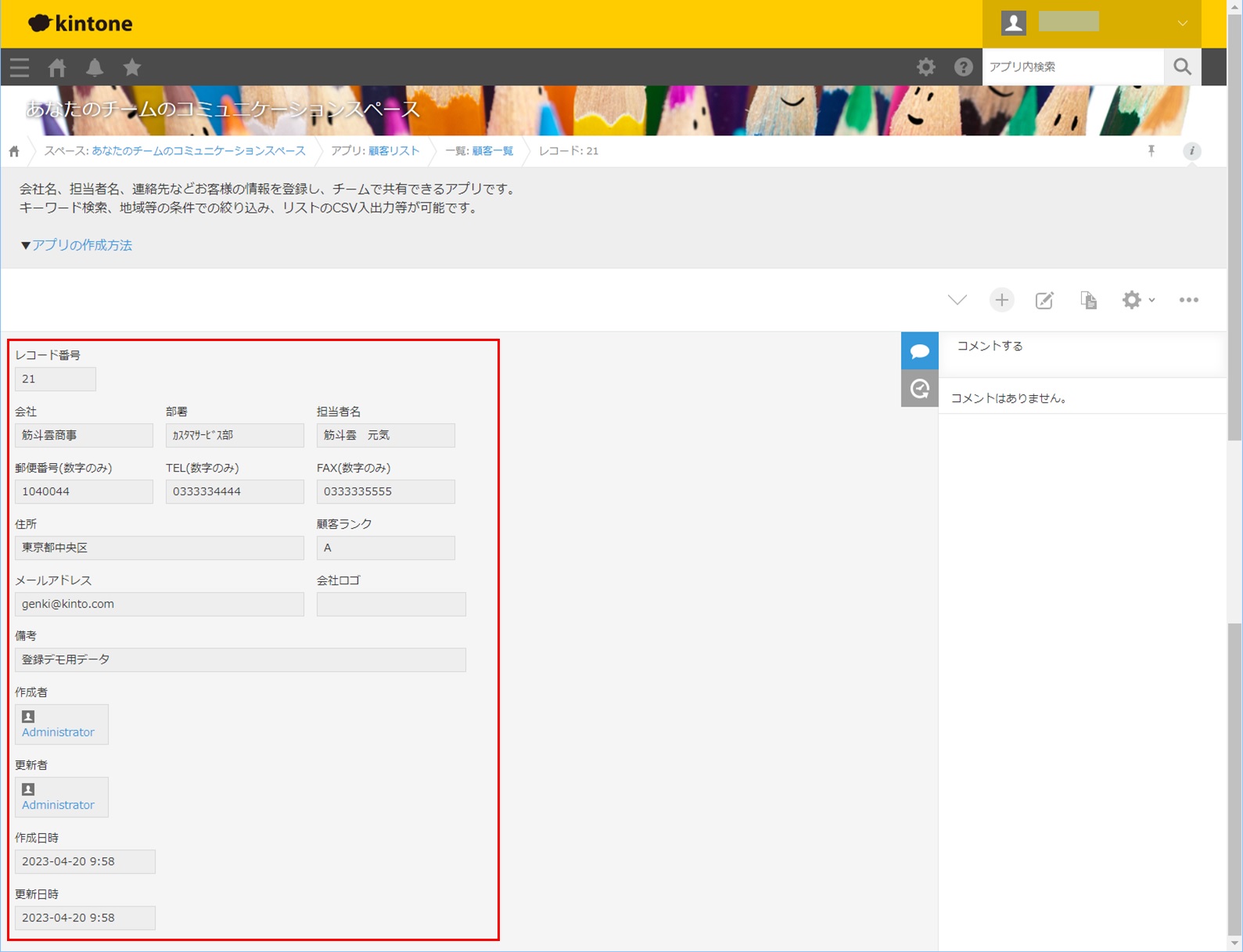Go to the portal home icon
This screenshot has height=952, width=1243.
point(57,67)
